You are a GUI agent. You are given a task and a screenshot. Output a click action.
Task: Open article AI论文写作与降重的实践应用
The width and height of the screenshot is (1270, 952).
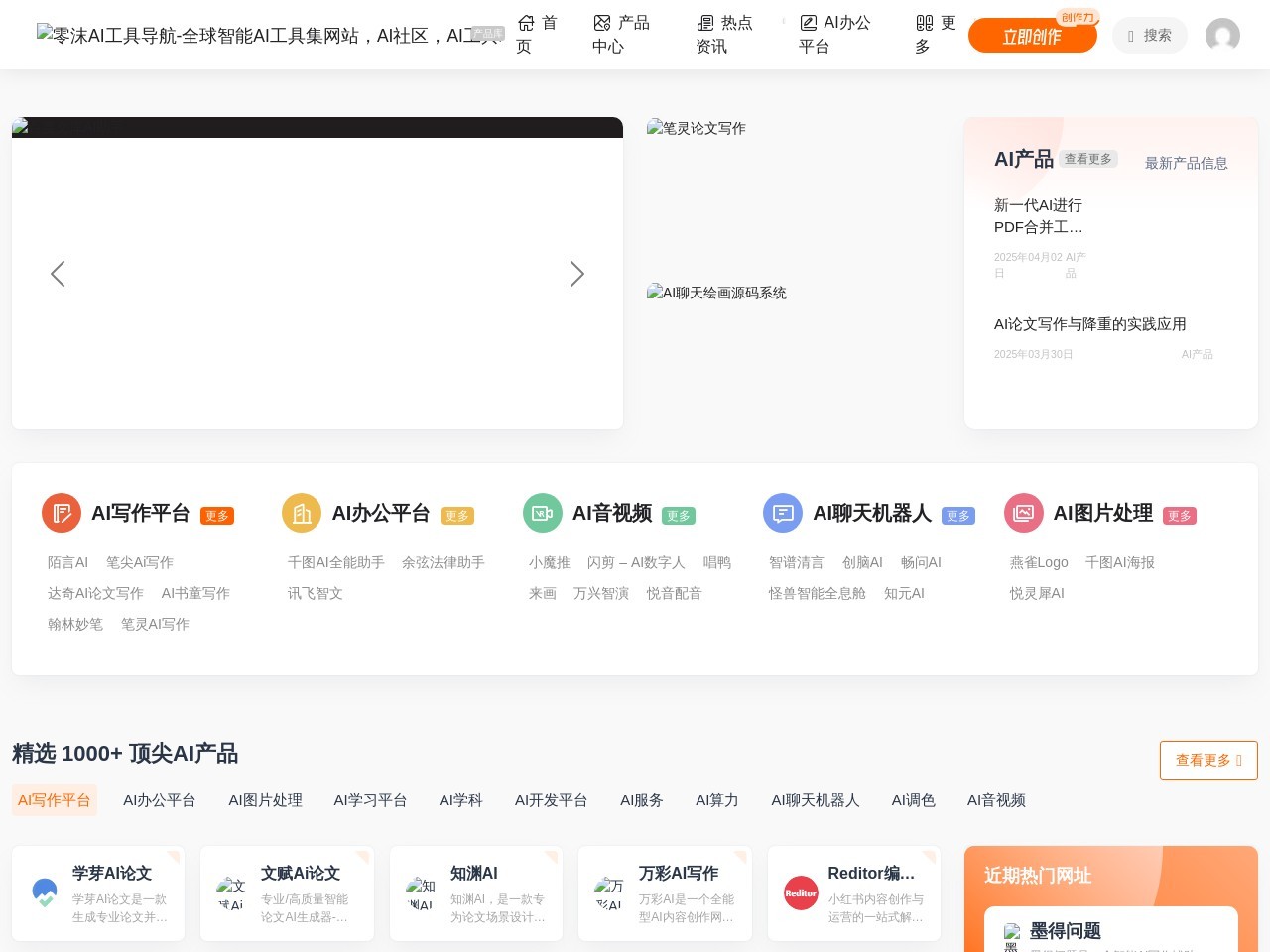(x=1090, y=324)
